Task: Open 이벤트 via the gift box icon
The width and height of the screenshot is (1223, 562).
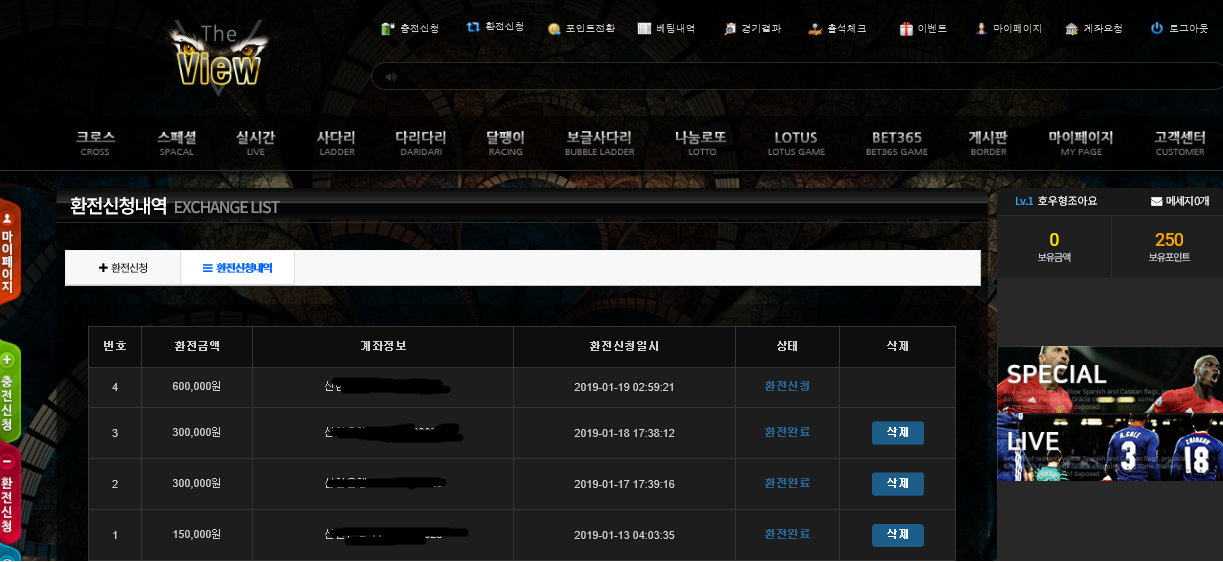Action: (x=906, y=29)
